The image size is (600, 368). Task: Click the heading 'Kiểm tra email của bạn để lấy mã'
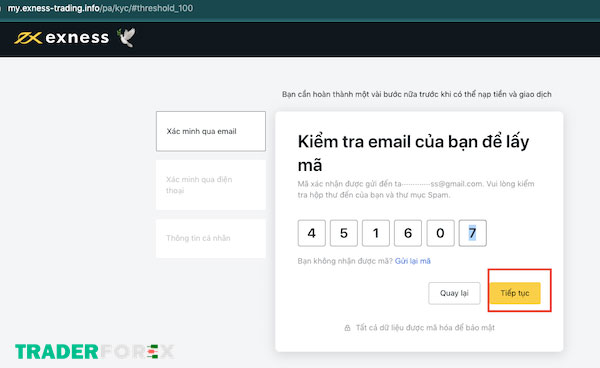tap(413, 153)
